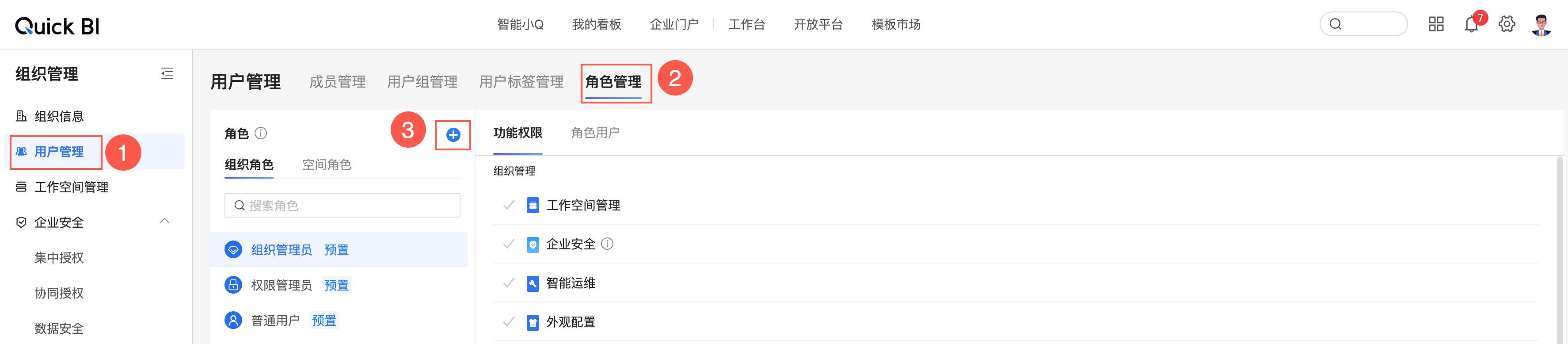Click the 搜索角色 search field
The image size is (1568, 344).
tap(342, 205)
